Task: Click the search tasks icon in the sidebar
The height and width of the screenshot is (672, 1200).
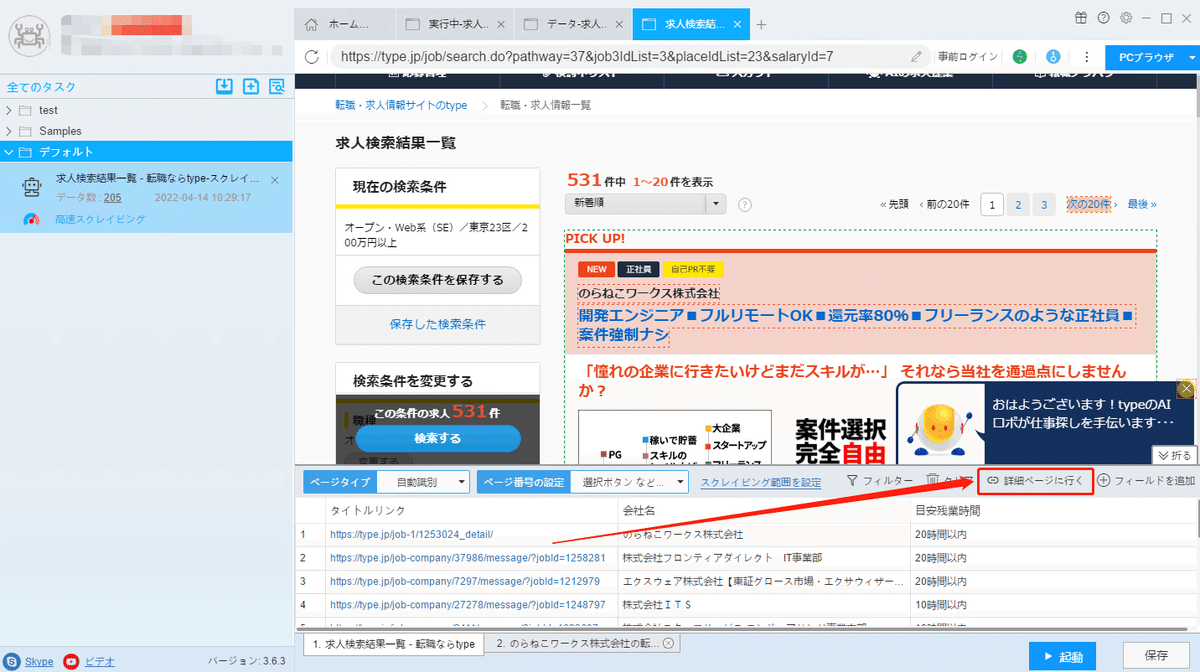Action: (x=277, y=87)
